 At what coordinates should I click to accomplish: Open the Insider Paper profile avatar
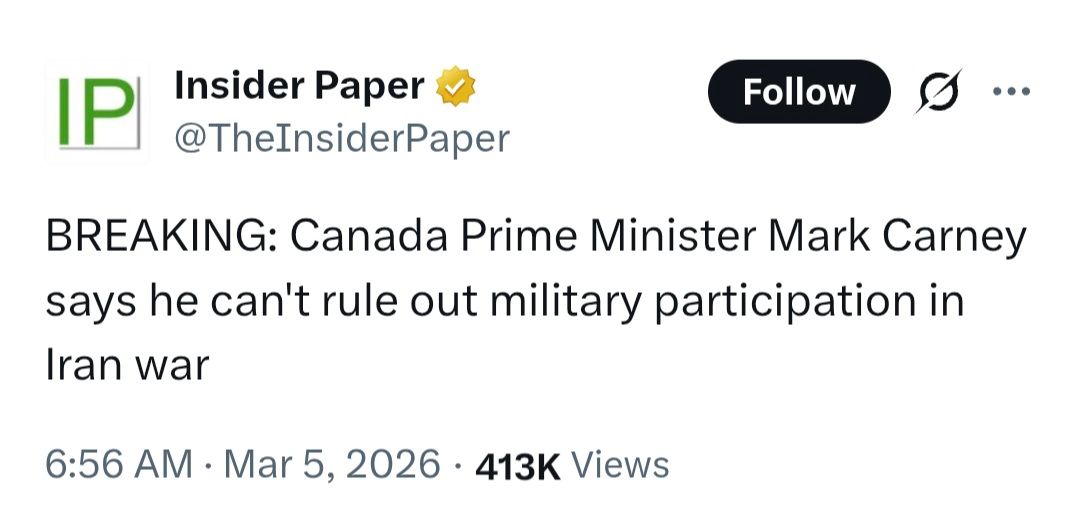(97, 111)
